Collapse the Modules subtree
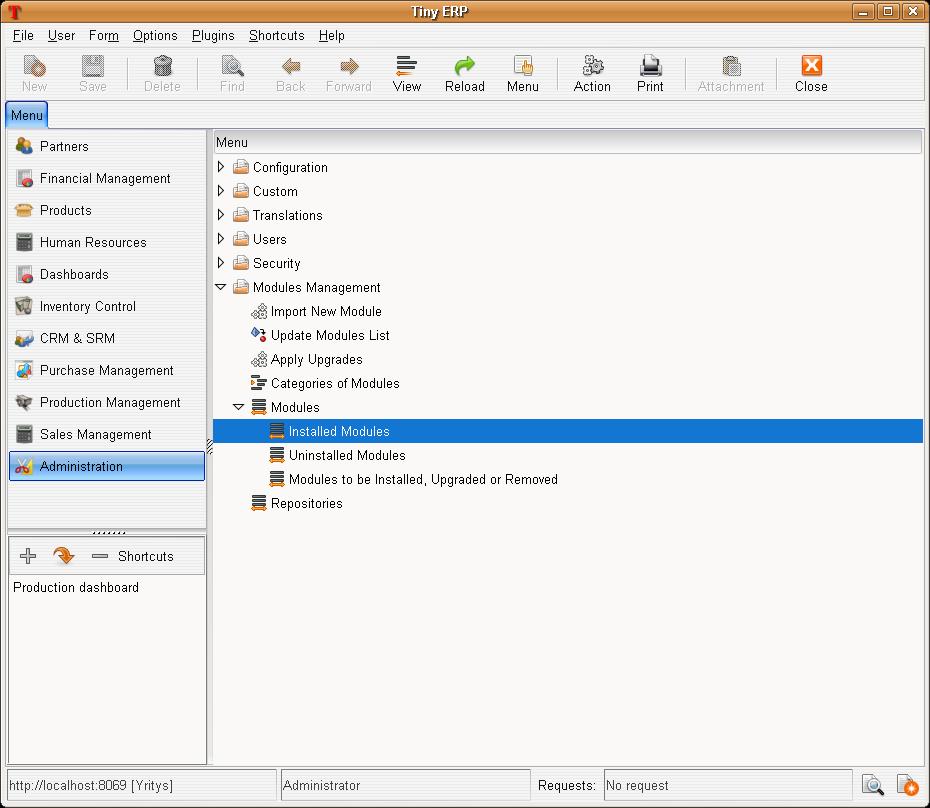 [x=238, y=407]
